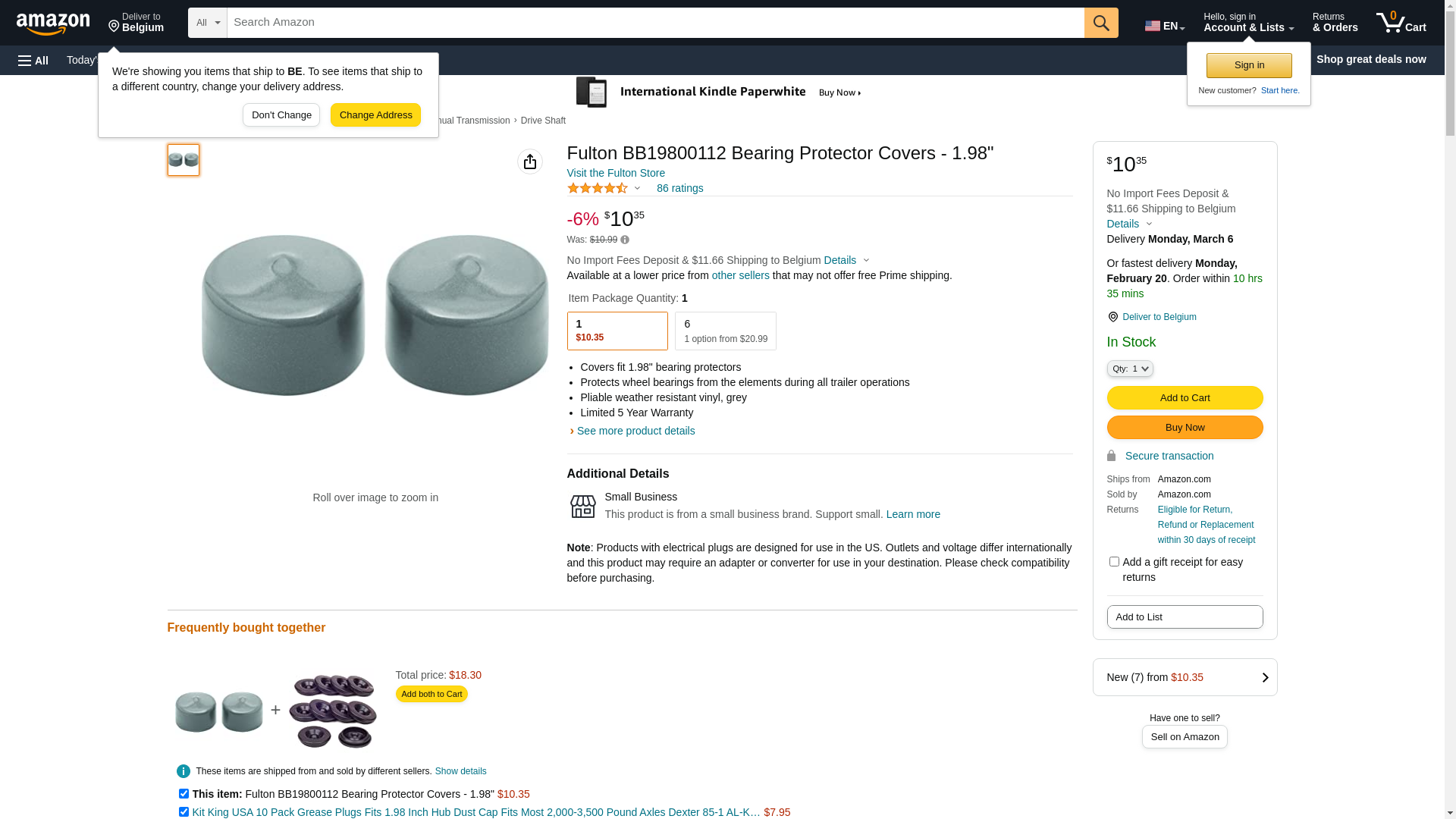The width and height of the screenshot is (1456, 819).
Task: Click the price info icon beside Was price
Action: pyautogui.click(x=625, y=240)
